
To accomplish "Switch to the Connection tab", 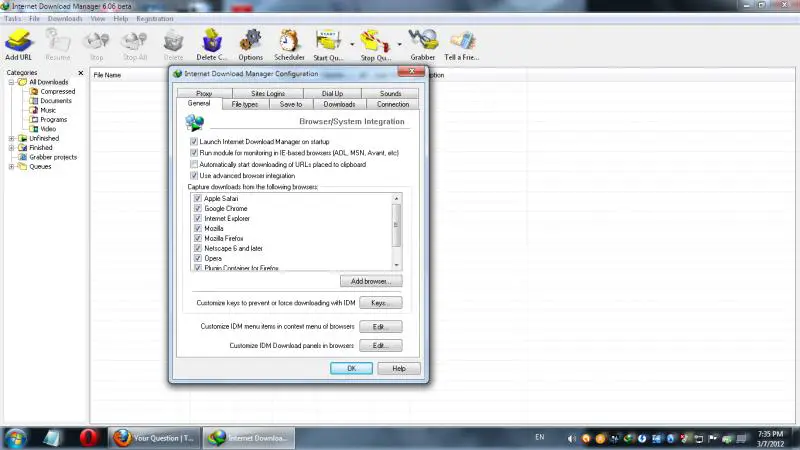I will (x=393, y=104).
